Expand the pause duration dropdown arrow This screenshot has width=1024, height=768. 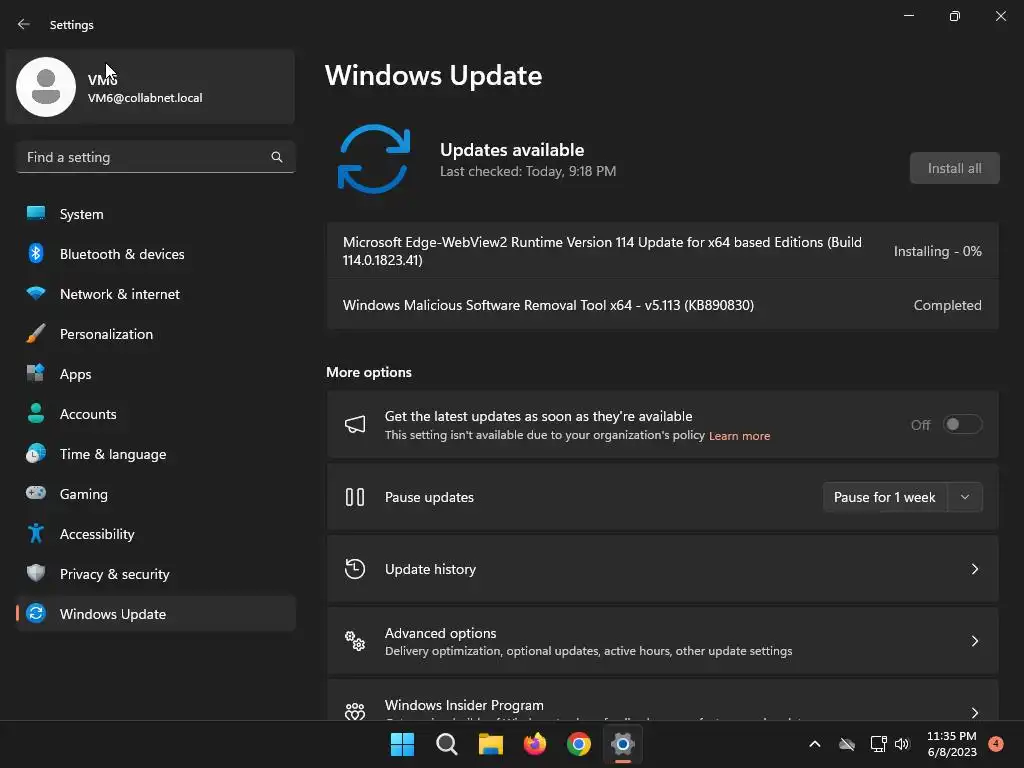click(x=965, y=498)
